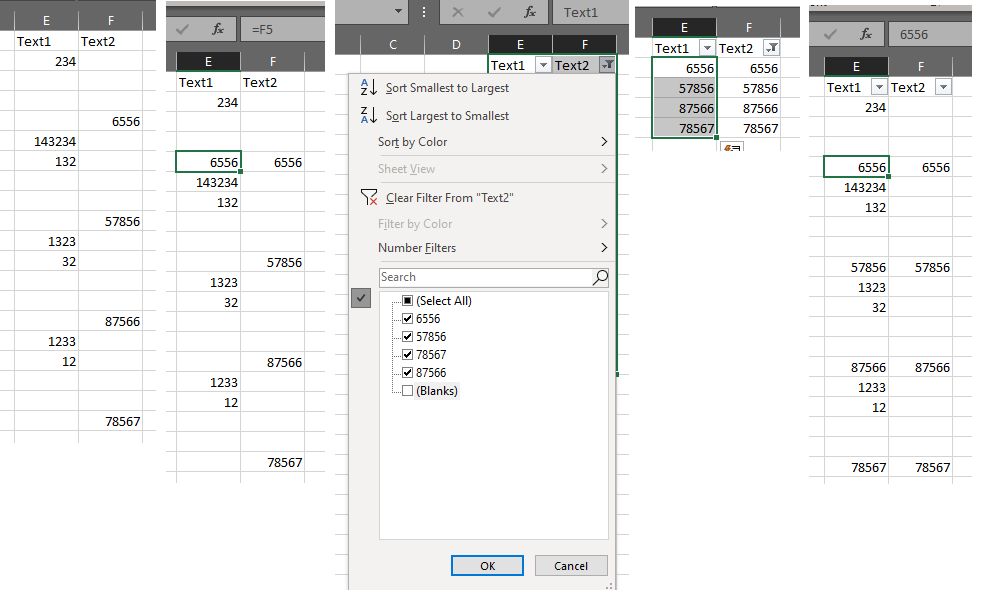The width and height of the screenshot is (991, 593).
Task: Uncheck the 57856 filter checkbox
Action: coord(408,337)
